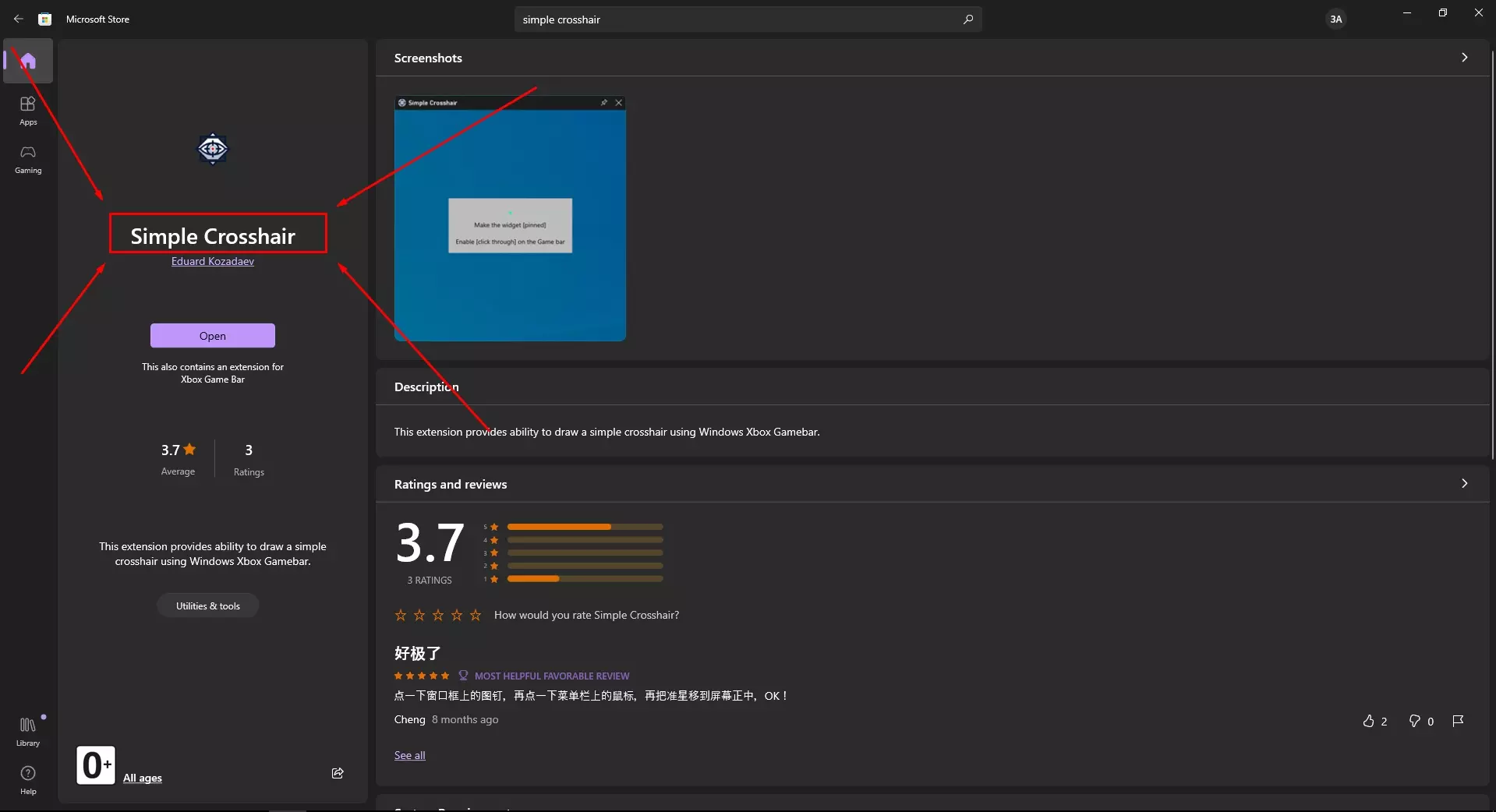Viewport: 1496px width, 812px height.
Task: Rate the app four stars
Action: click(457, 616)
